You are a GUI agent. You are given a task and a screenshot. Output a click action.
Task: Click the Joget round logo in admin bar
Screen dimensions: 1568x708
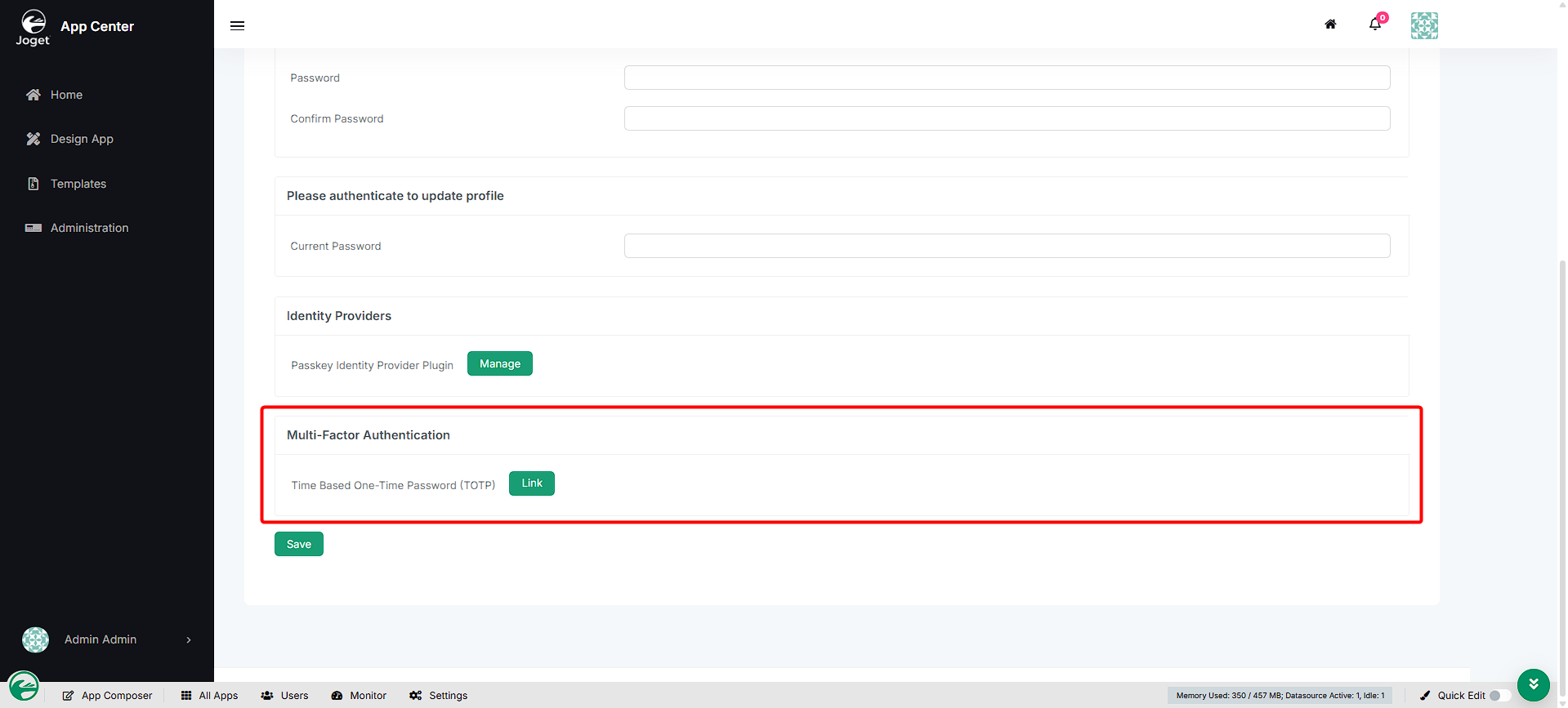(24, 687)
